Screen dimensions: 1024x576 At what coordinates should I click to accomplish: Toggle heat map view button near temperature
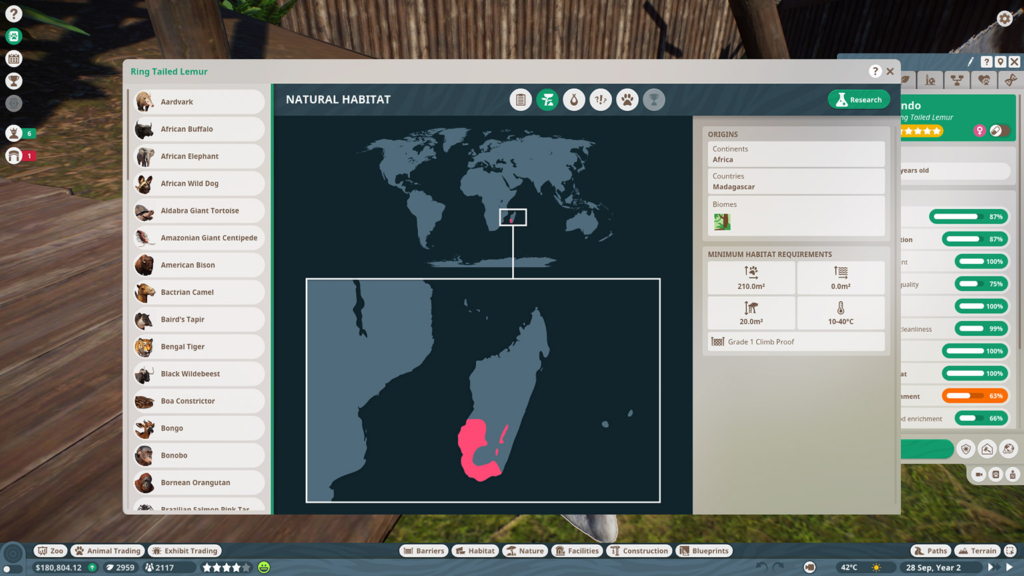[x=810, y=568]
